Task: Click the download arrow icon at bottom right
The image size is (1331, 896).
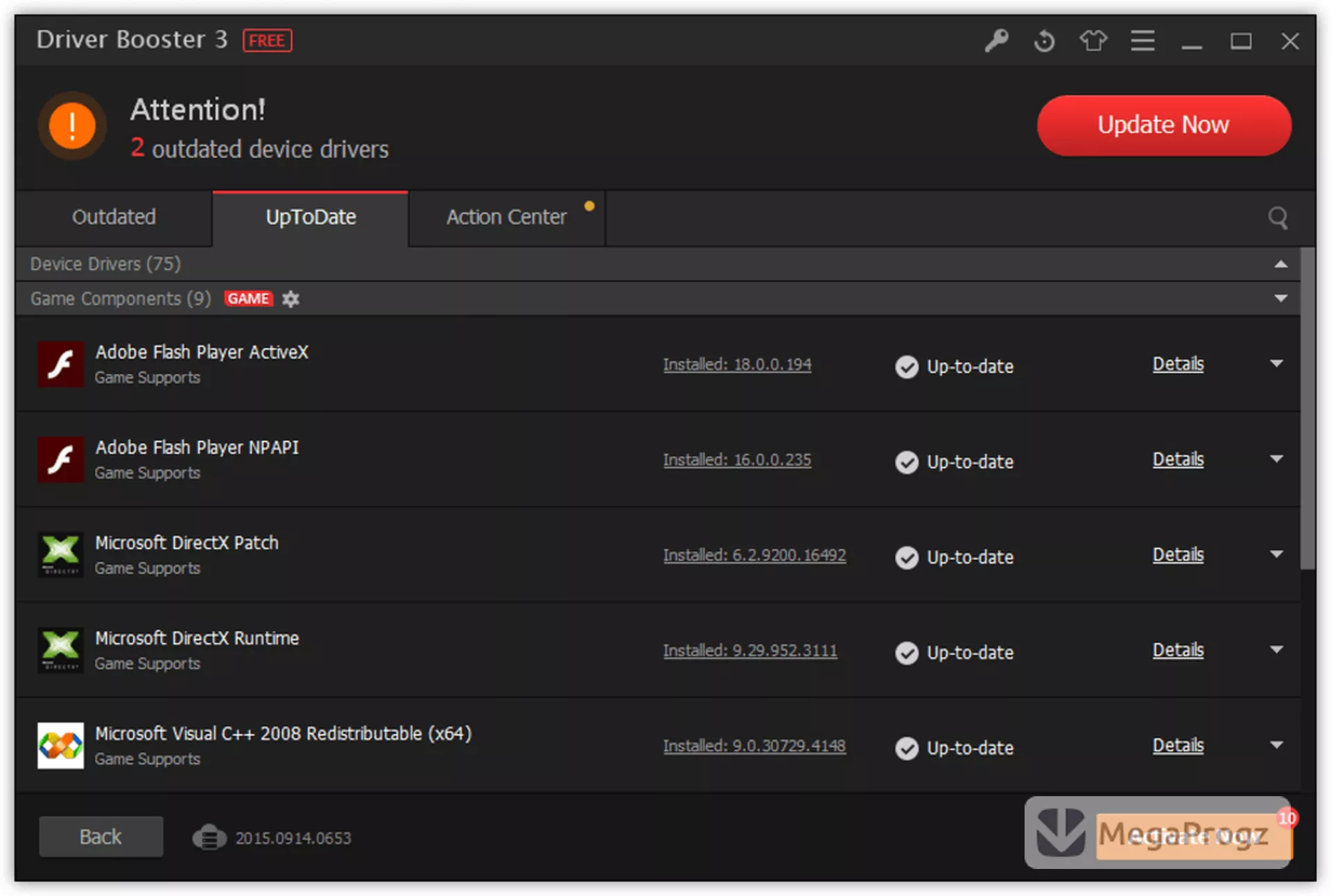Action: 1061,832
